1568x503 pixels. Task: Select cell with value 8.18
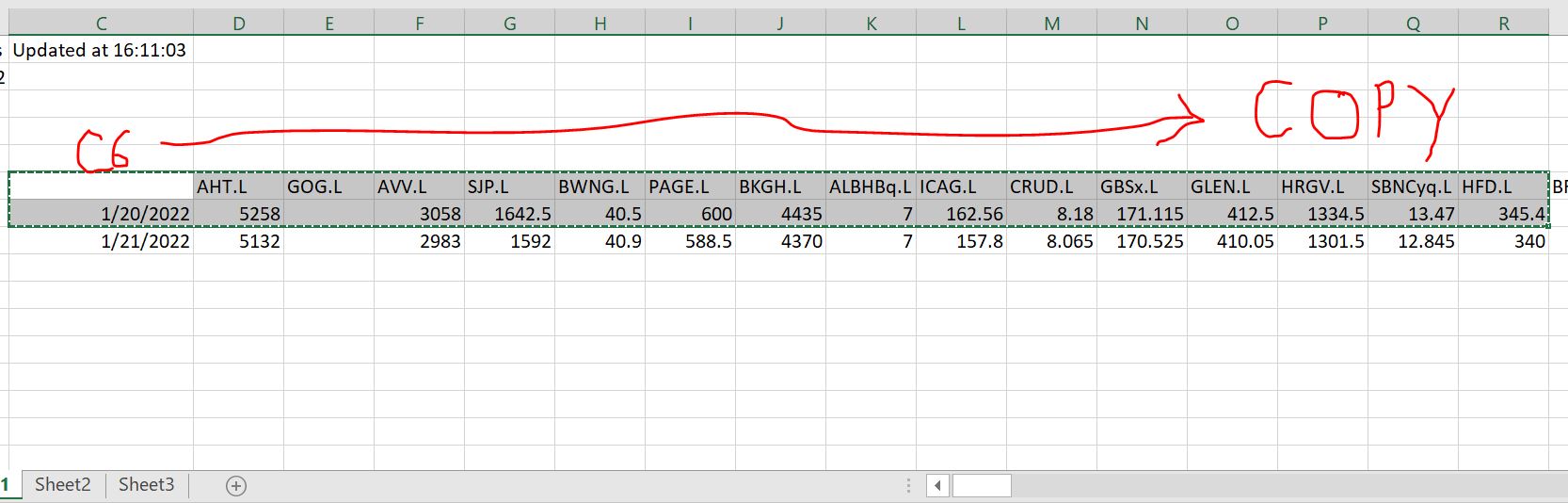(x=1051, y=214)
